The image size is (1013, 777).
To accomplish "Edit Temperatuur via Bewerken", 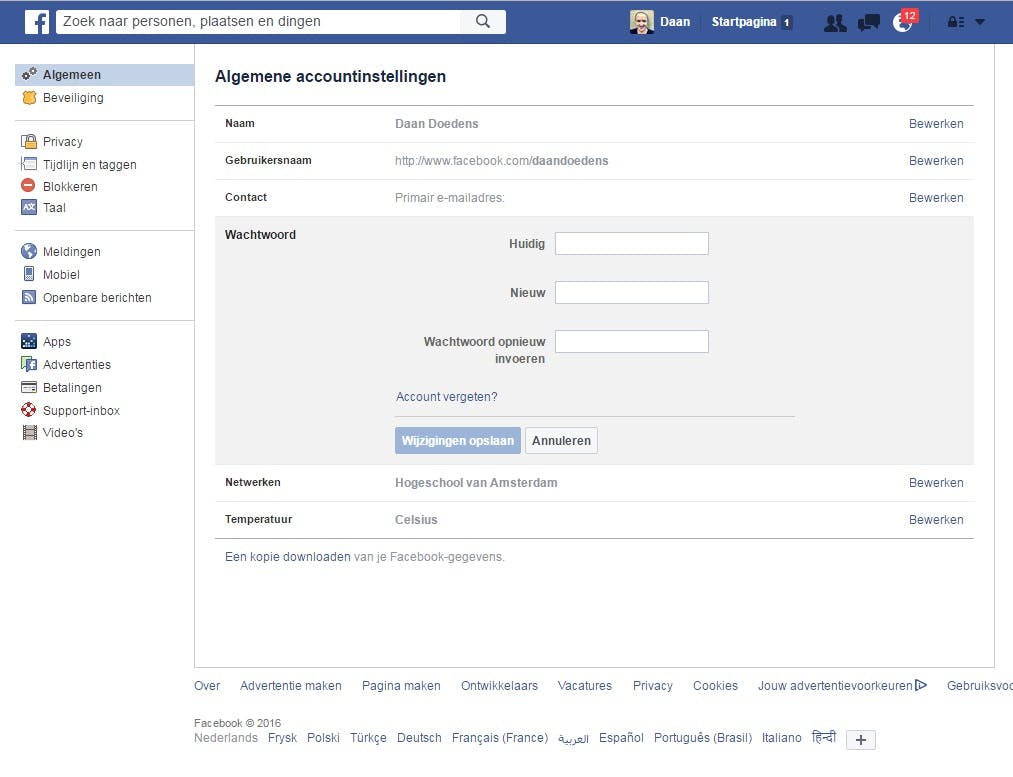I will pos(935,519).
